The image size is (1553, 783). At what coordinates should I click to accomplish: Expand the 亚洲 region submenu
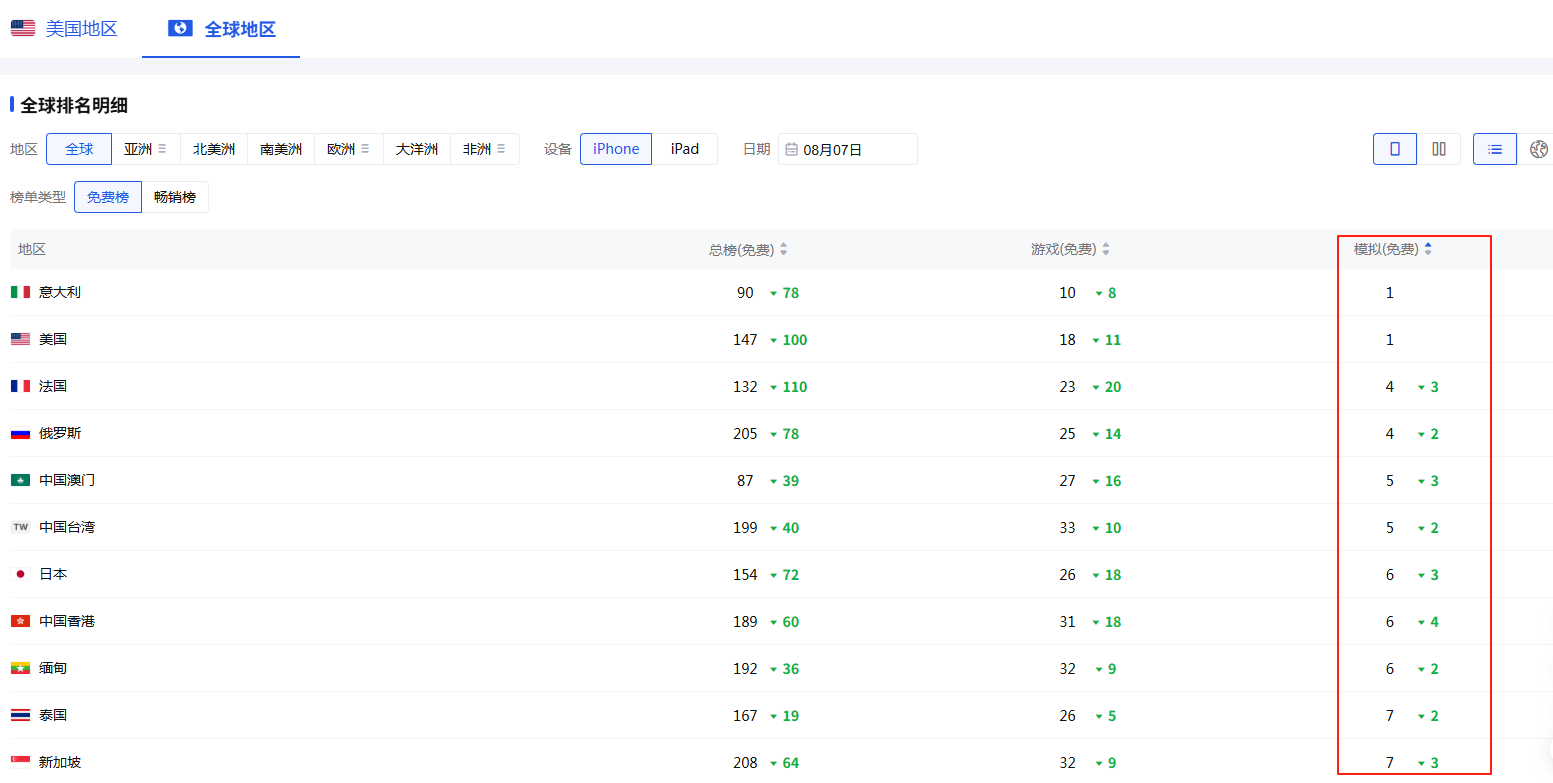[x=162, y=149]
